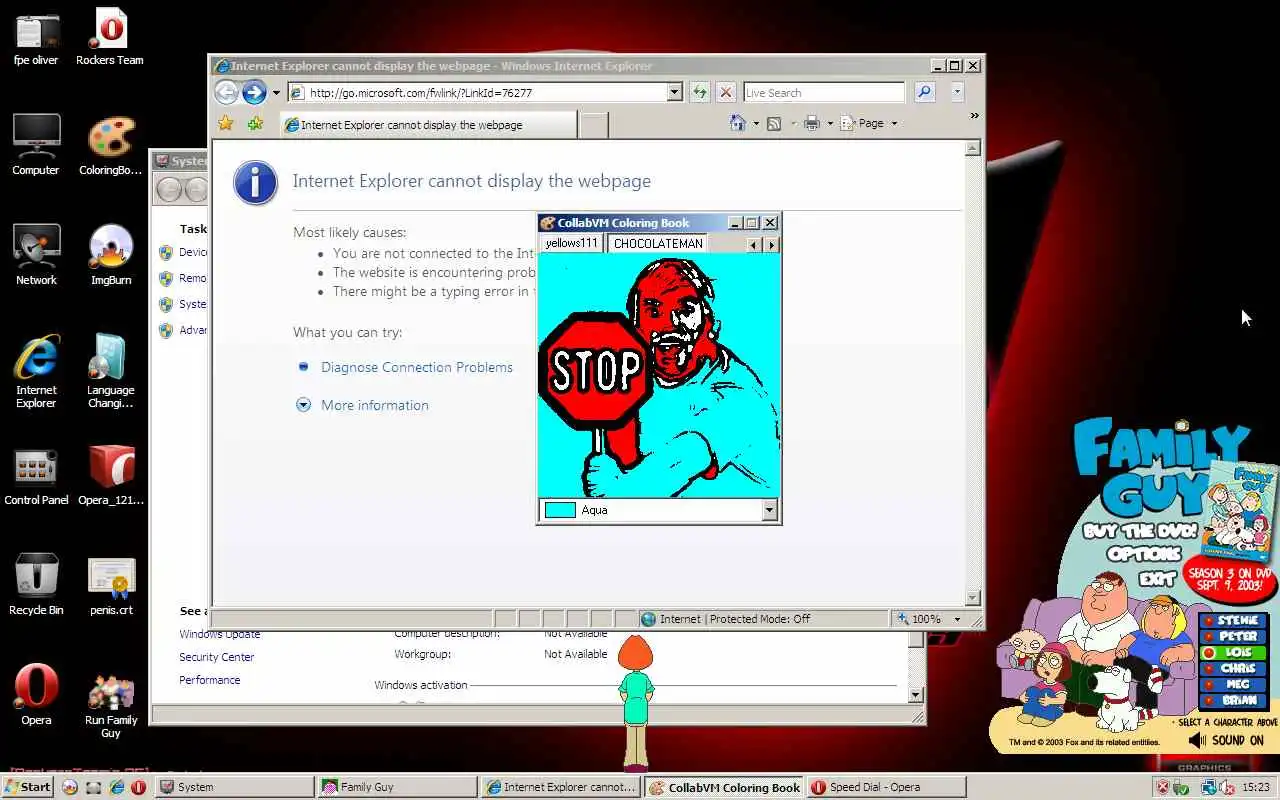Image resolution: width=1280 pixels, height=800 pixels.
Task: Click the Refresh button in Internet Explorer
Action: tap(700, 93)
